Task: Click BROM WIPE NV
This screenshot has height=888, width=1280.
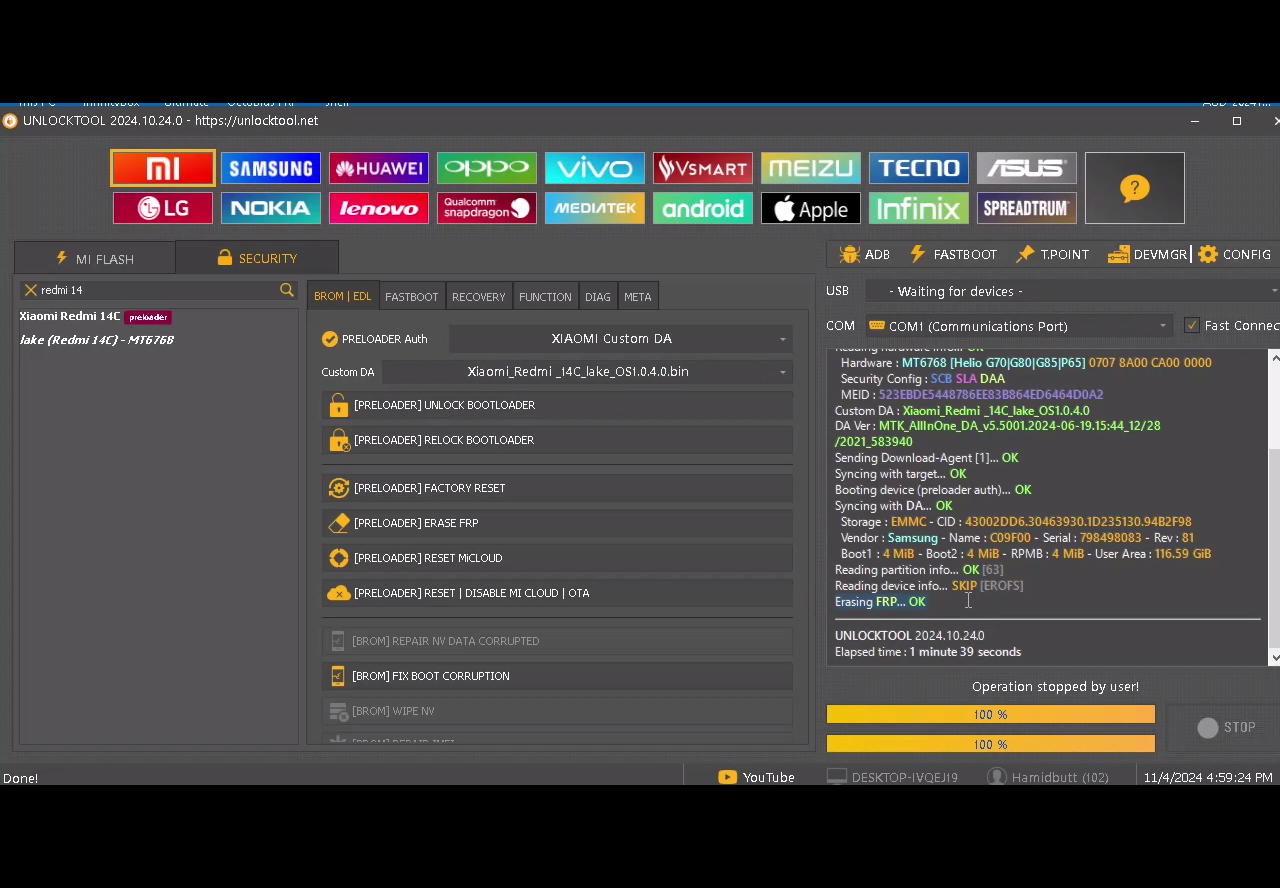Action: coord(557,711)
